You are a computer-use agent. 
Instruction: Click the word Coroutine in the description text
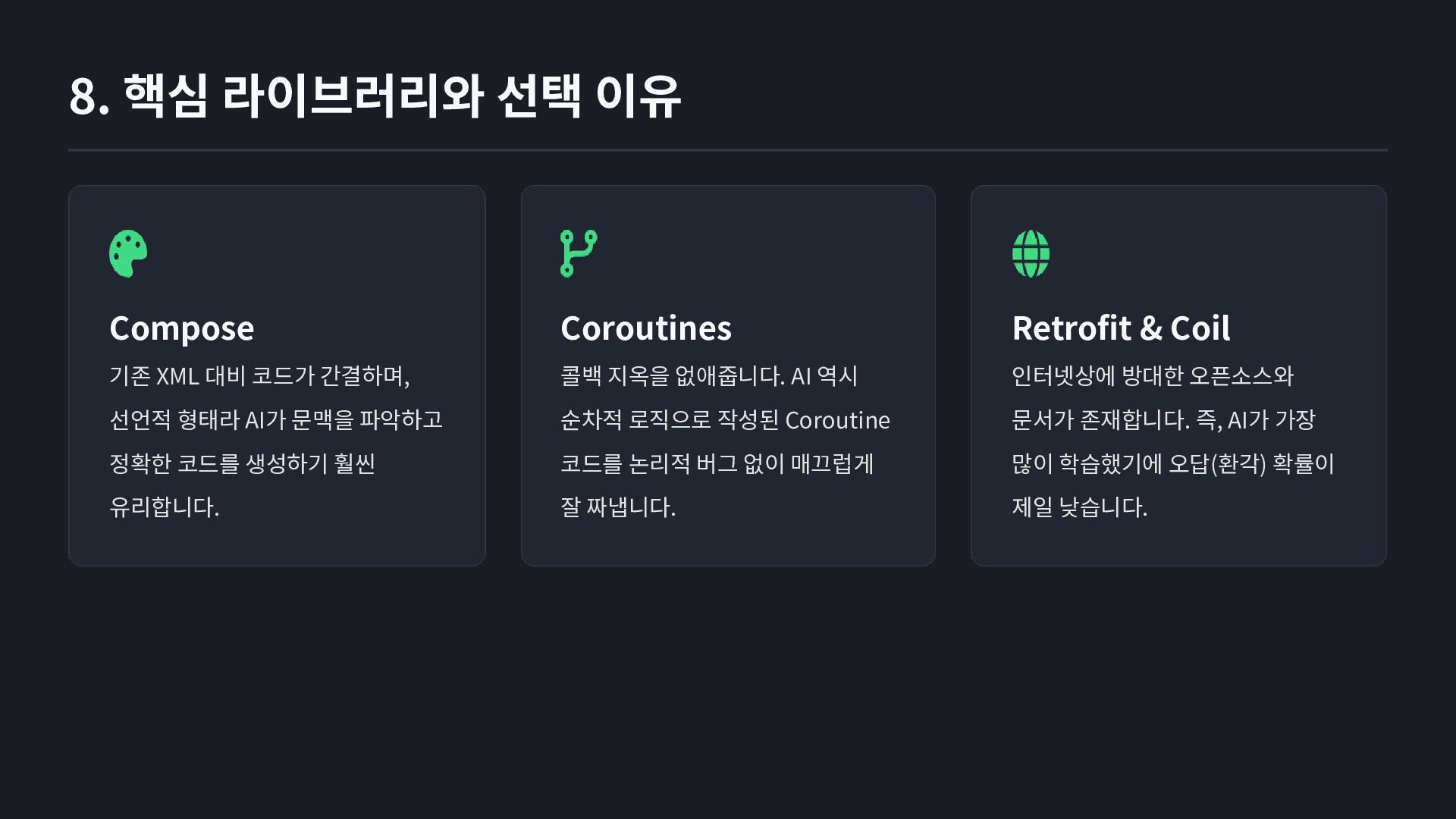tap(837, 420)
